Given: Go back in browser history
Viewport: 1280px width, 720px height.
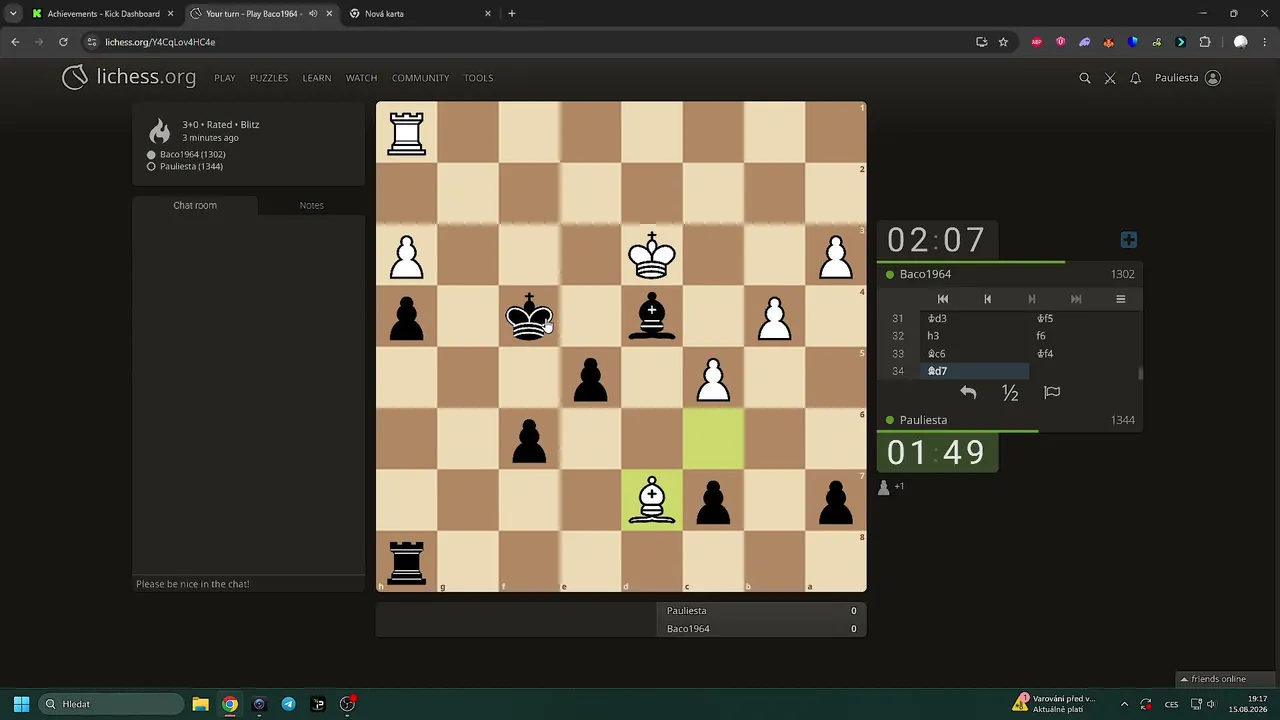Looking at the screenshot, I should coord(15,42).
